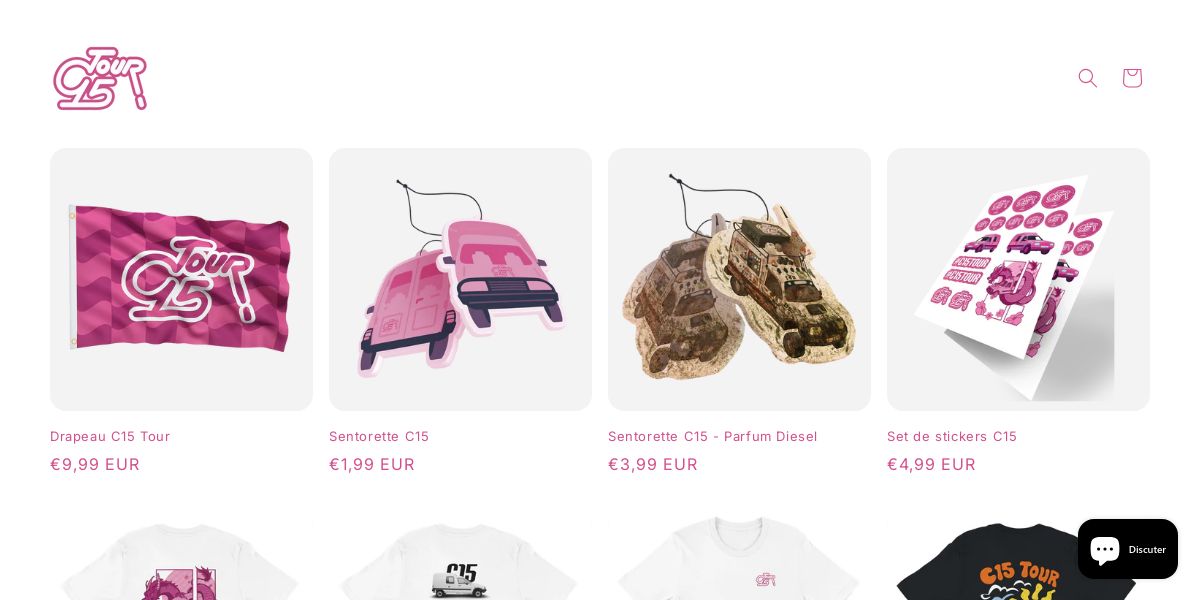This screenshot has width=1200, height=600.
Task: Select the diesel air freshener image
Action: [739, 279]
